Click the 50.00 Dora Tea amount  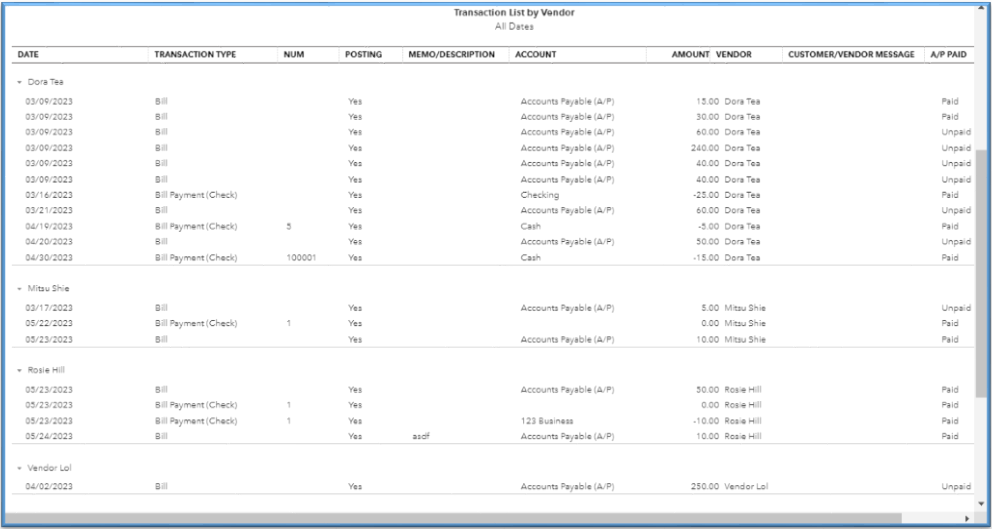point(709,242)
